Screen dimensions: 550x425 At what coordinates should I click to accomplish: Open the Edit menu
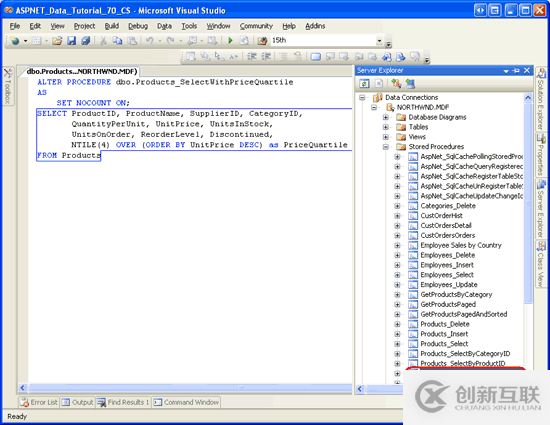[x=35, y=26]
